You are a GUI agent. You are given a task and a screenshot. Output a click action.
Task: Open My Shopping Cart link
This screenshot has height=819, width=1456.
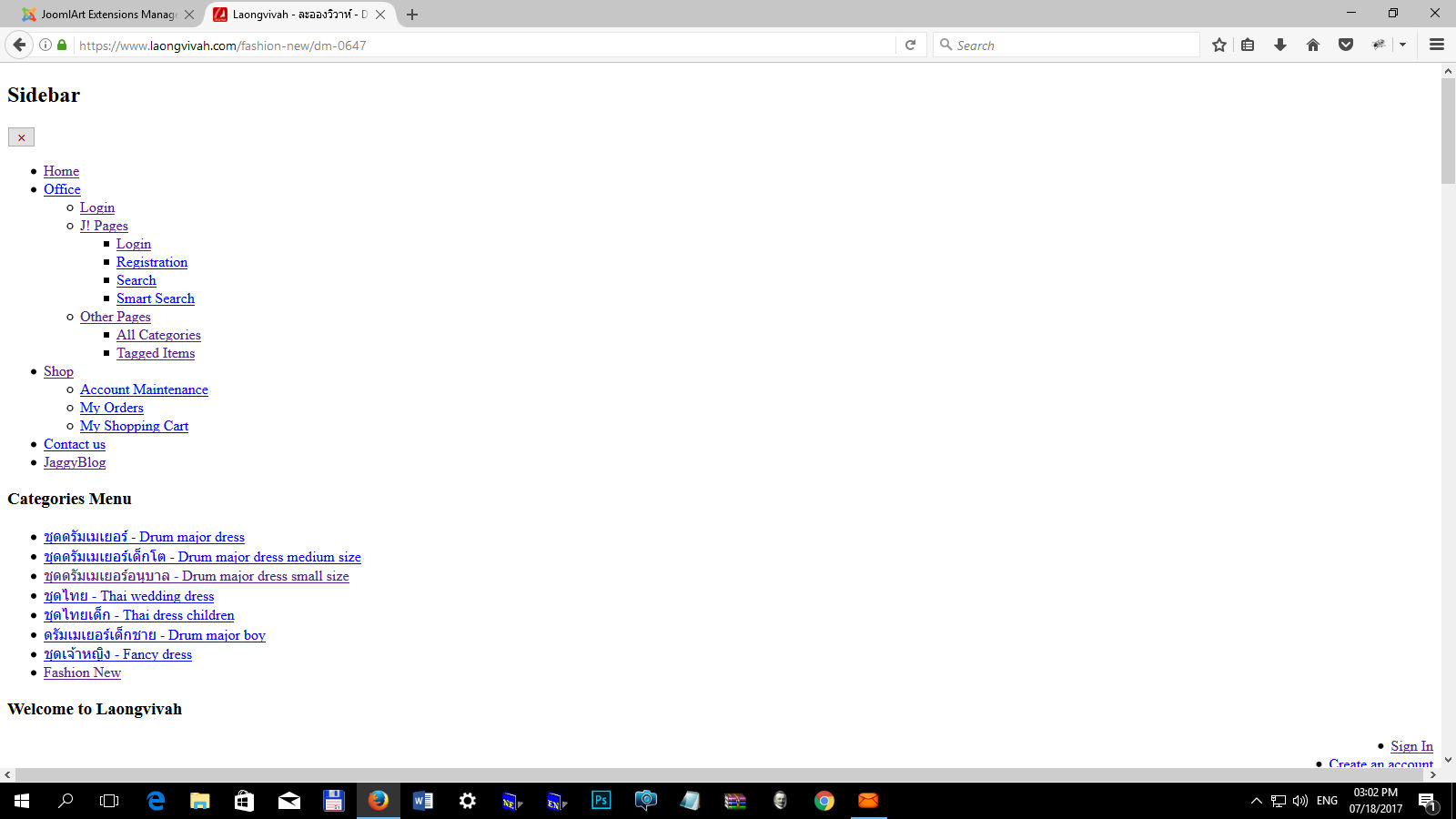[x=135, y=426]
